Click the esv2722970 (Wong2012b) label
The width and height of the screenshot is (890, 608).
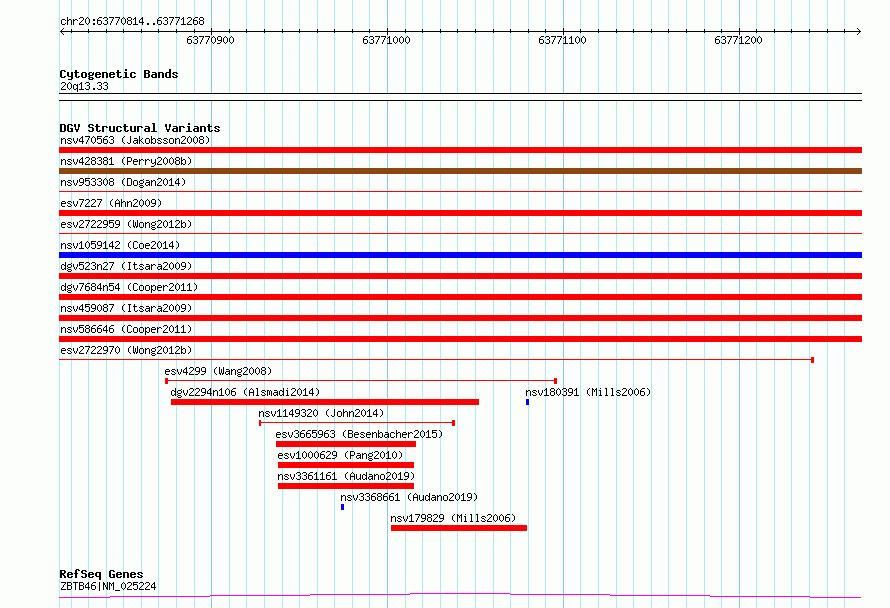[126, 350]
